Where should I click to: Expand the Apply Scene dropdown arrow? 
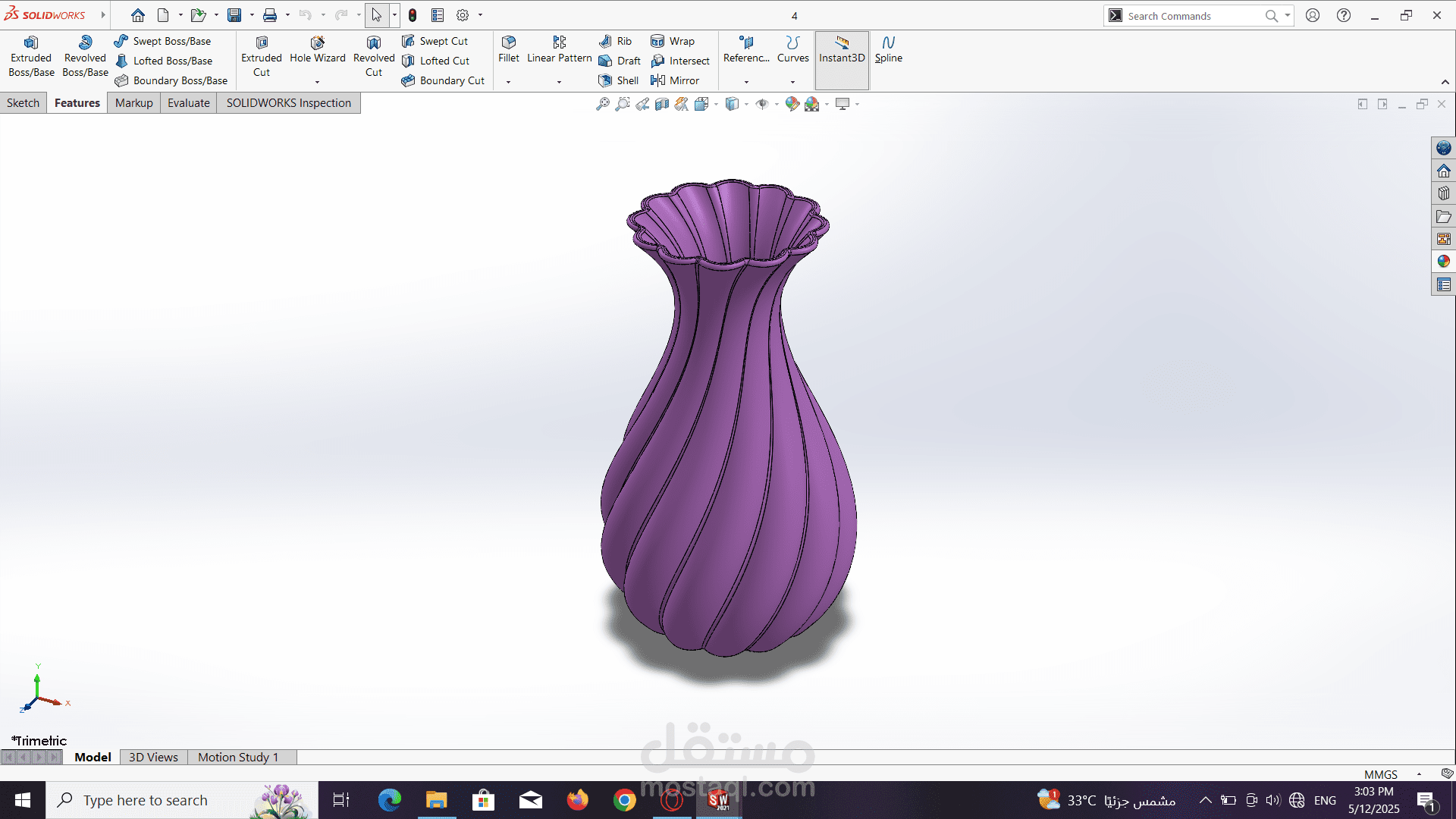827,105
